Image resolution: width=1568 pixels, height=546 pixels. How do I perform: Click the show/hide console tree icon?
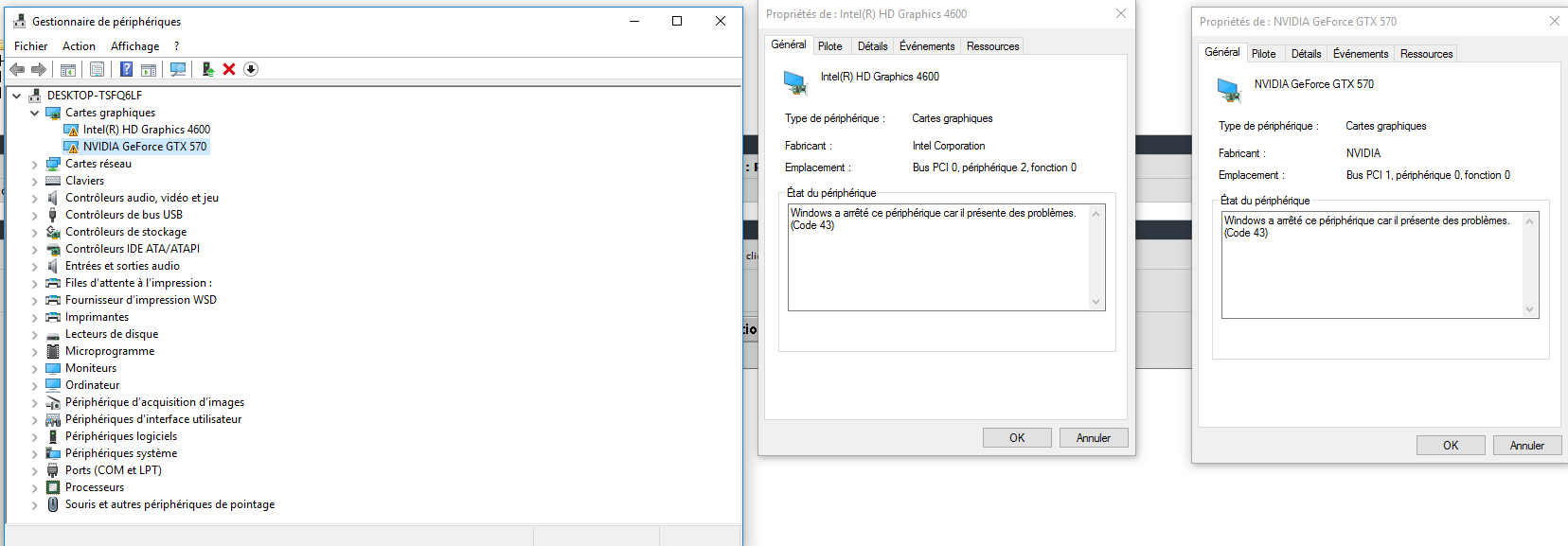pos(68,69)
